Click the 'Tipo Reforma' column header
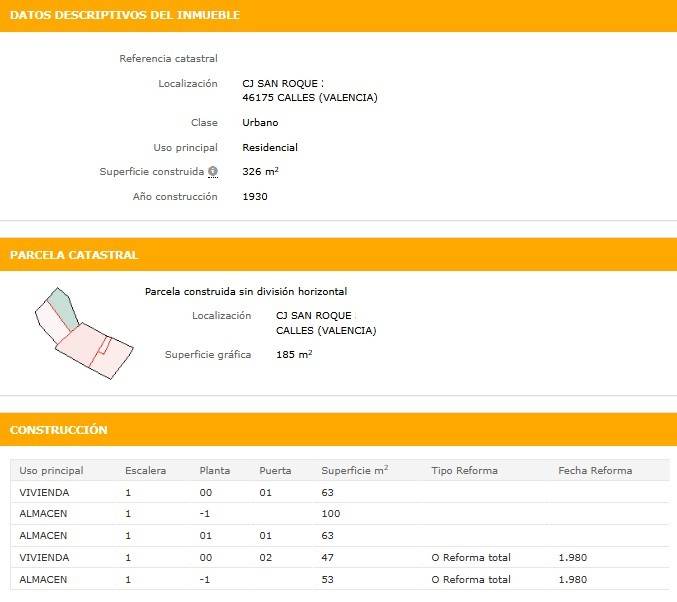677x602 pixels. (x=465, y=471)
